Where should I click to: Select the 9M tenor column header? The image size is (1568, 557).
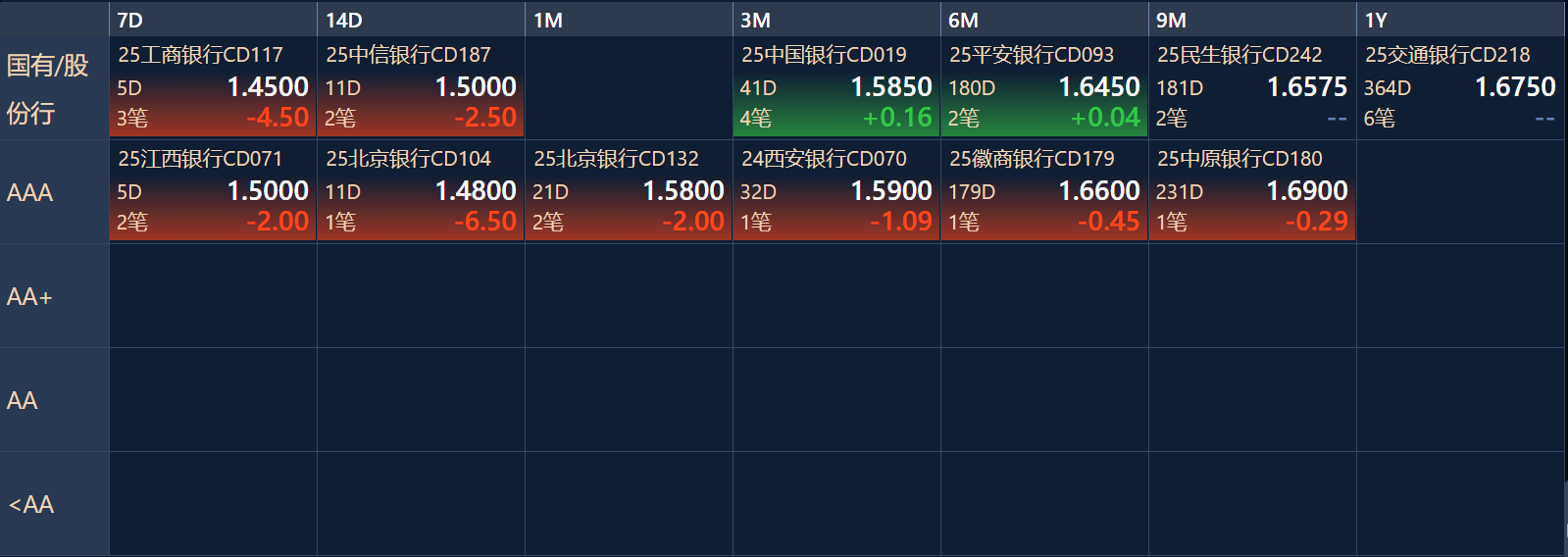pyautogui.click(x=1252, y=20)
